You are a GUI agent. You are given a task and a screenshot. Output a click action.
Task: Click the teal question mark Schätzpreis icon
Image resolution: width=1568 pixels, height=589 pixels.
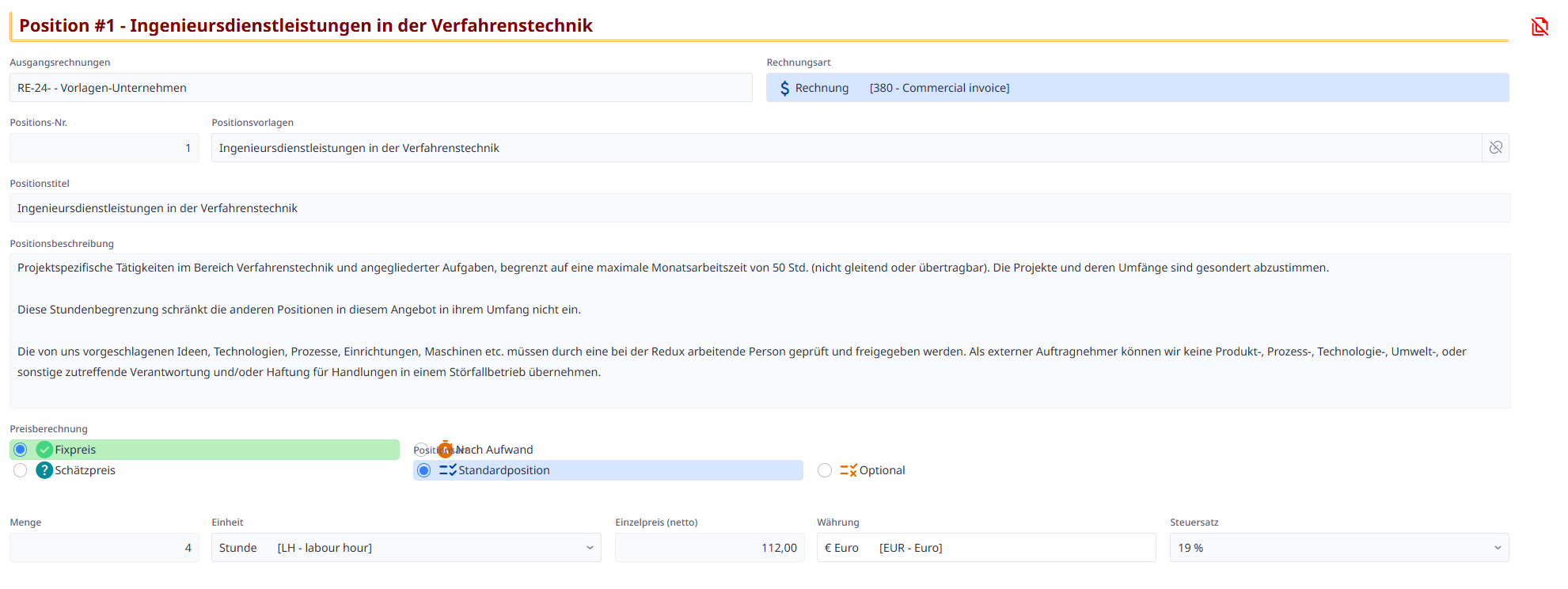(x=44, y=470)
